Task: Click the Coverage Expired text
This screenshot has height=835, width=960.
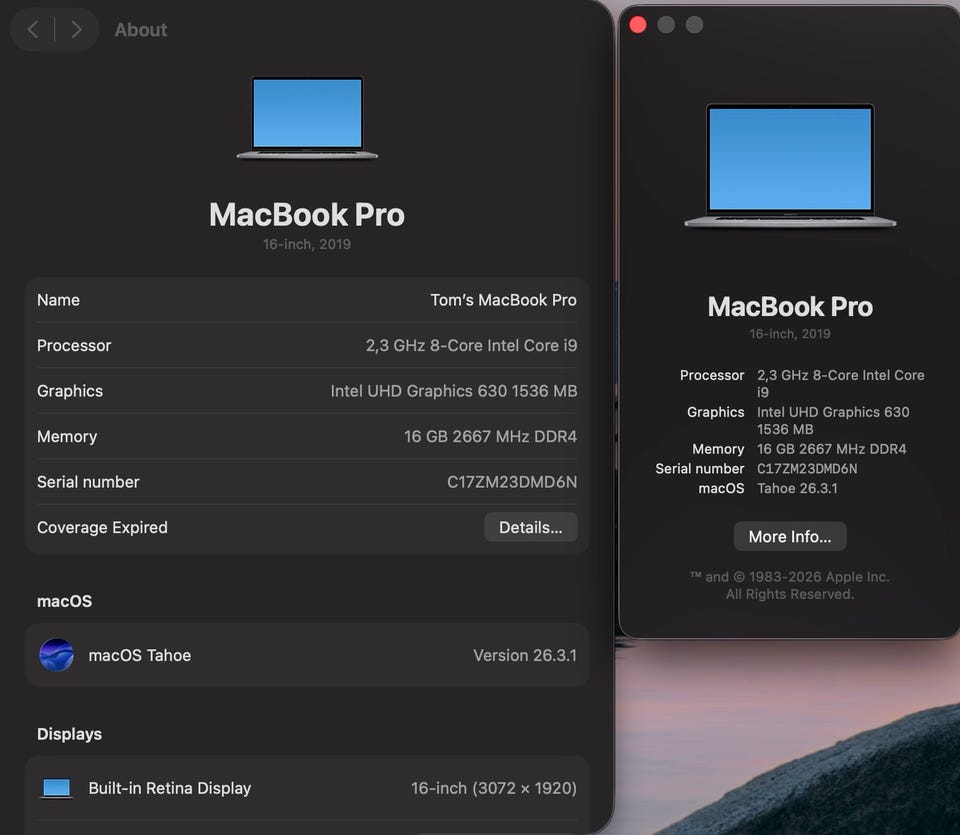Action: (102, 527)
